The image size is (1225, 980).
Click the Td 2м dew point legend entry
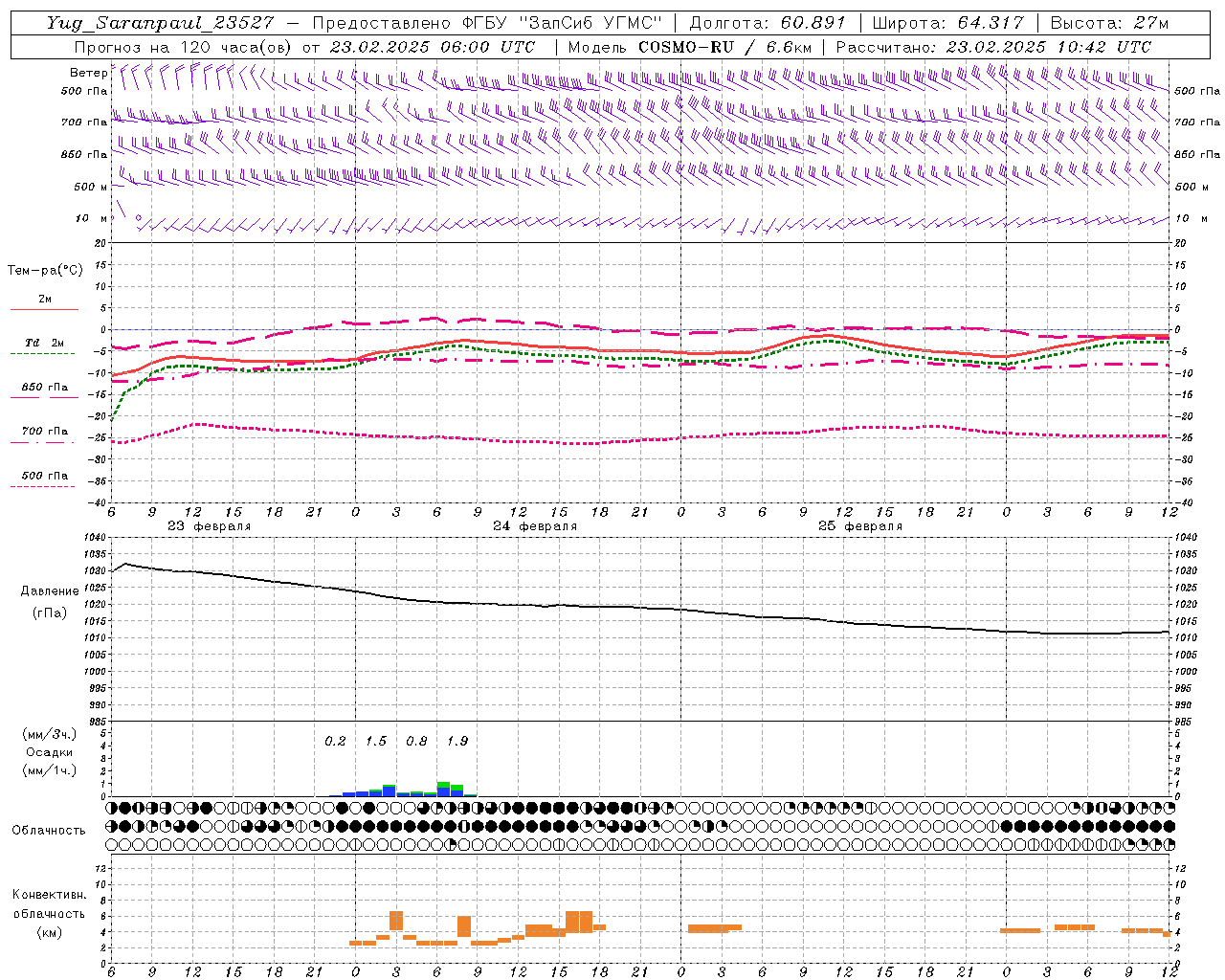coord(44,343)
